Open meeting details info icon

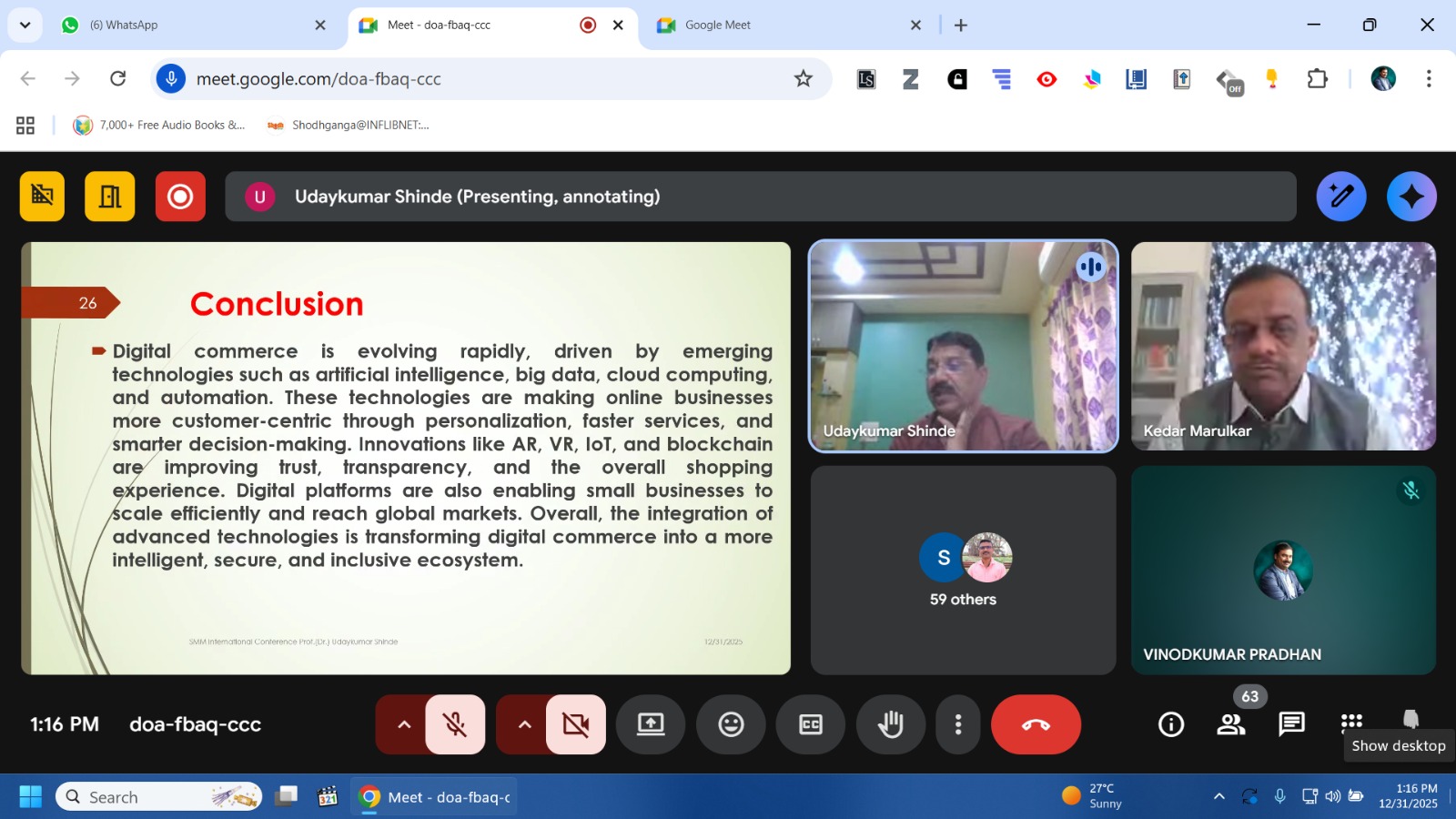click(1171, 724)
